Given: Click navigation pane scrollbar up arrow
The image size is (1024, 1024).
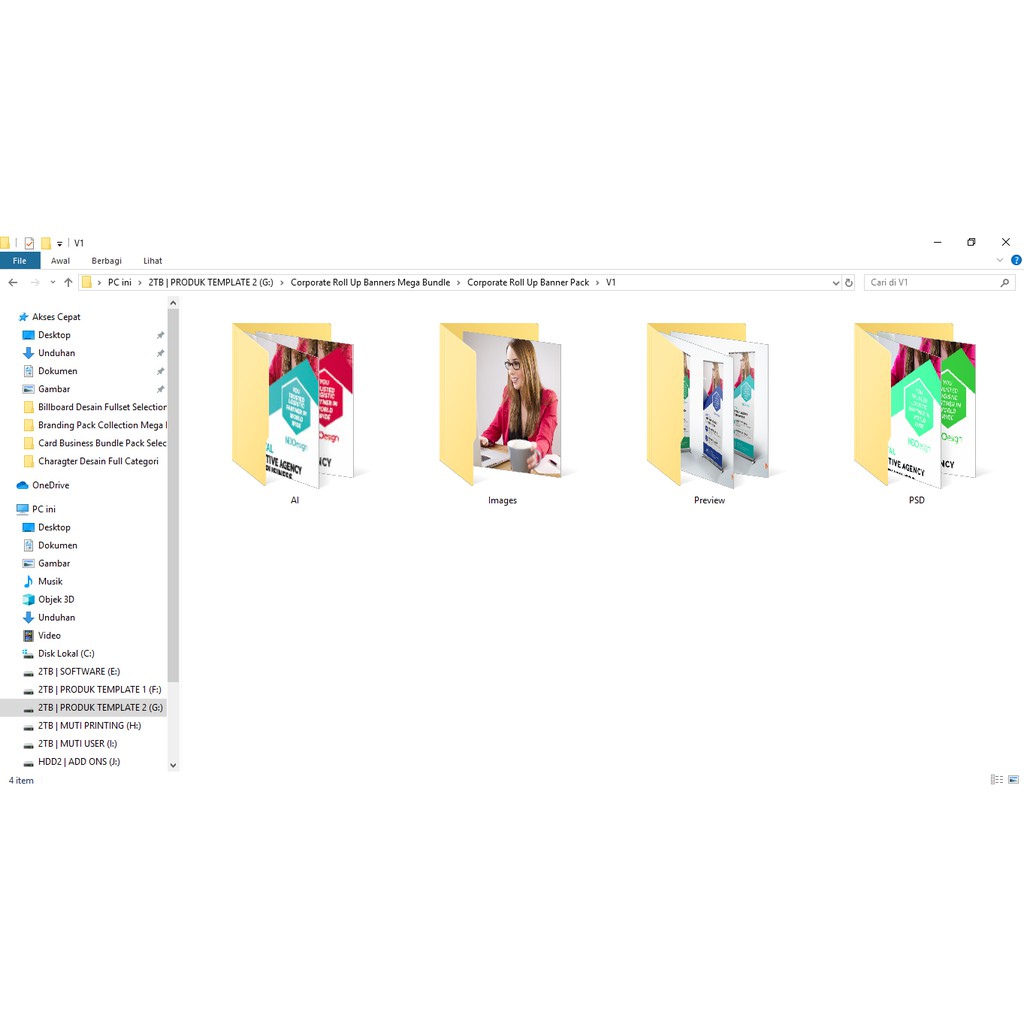Looking at the screenshot, I should point(173,303).
